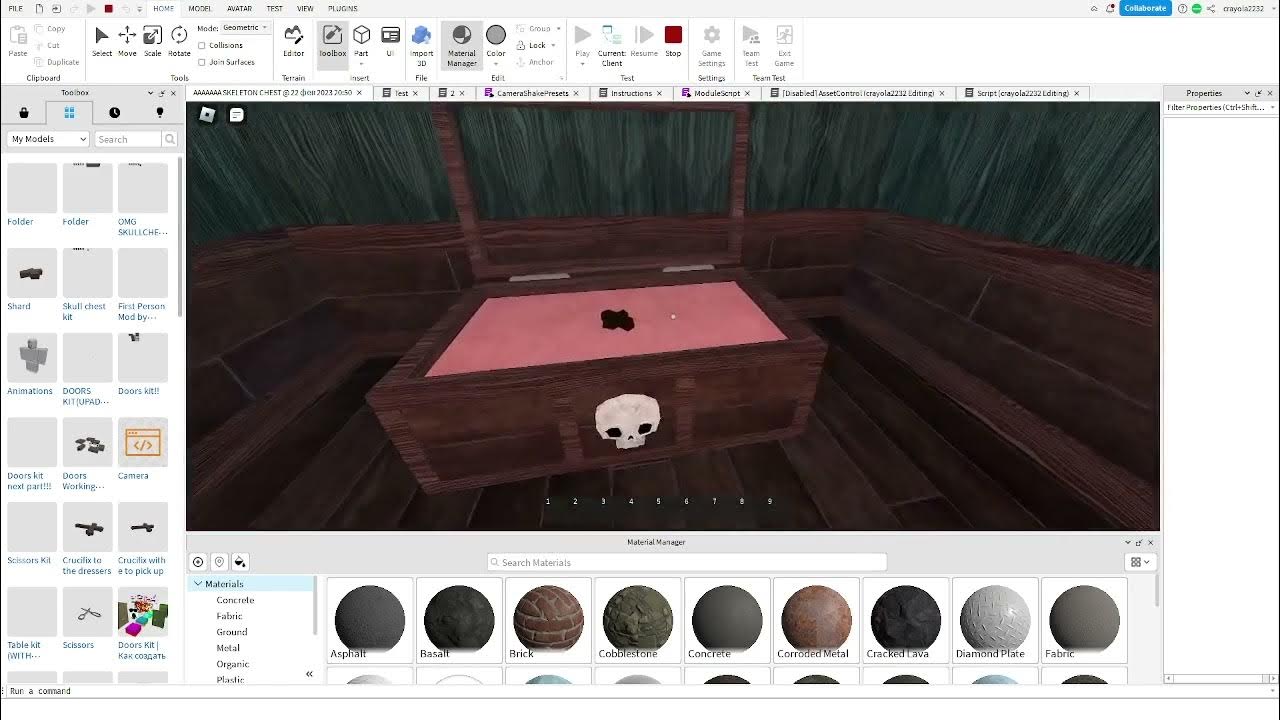1280x720 pixels.
Task: Switch to the PLUGINS ribbon tab
Action: 343,8
